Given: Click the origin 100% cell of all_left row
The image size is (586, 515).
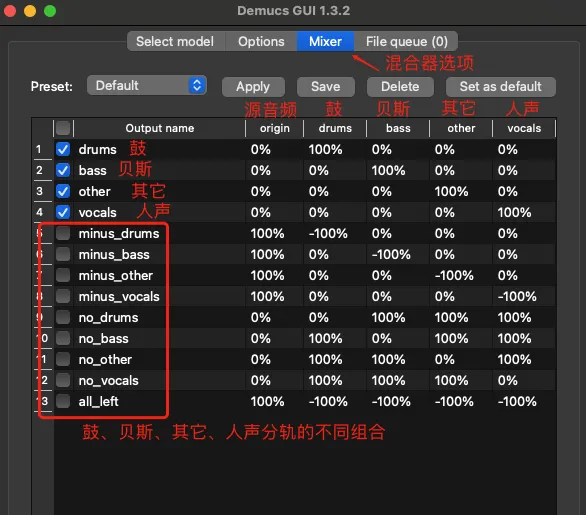Looking at the screenshot, I should coord(267,401).
